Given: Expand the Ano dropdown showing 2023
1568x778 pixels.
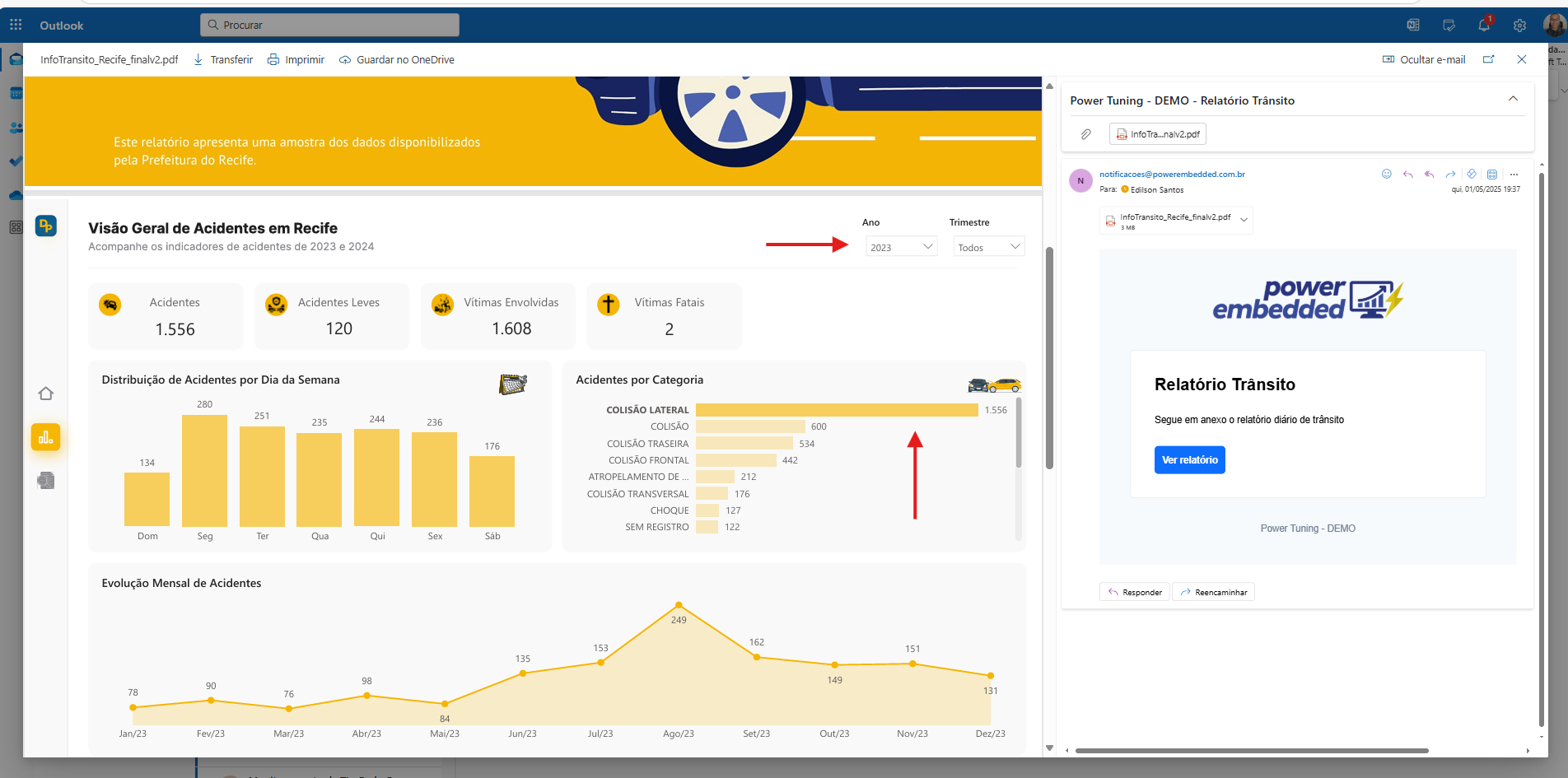Looking at the screenshot, I should 902,247.
